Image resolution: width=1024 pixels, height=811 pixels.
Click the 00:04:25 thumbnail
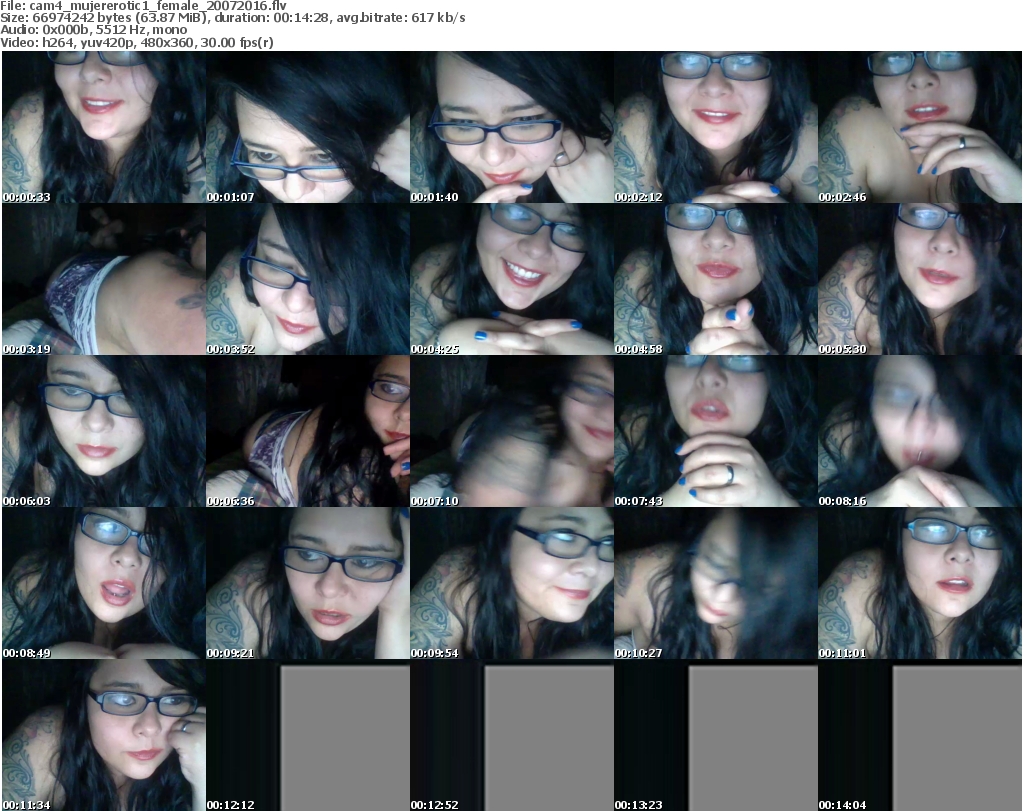click(512, 279)
